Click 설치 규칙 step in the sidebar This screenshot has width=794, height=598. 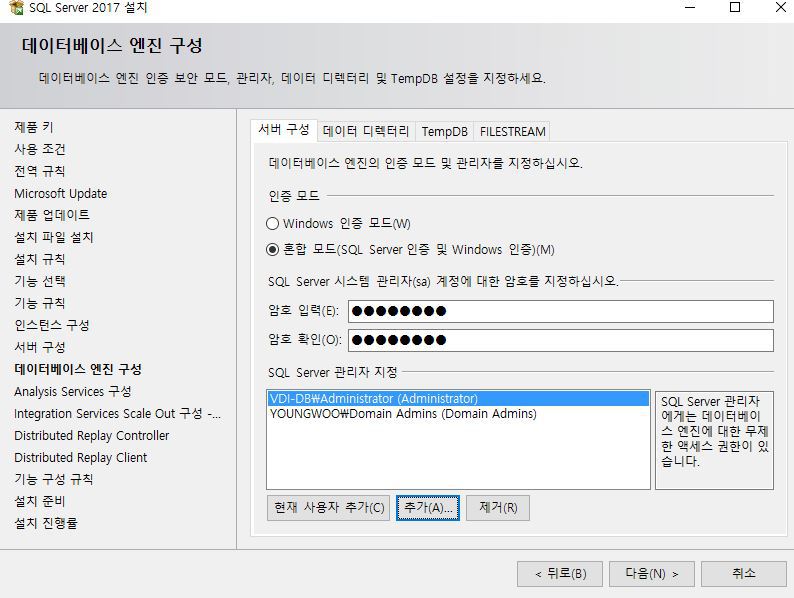(x=40, y=259)
